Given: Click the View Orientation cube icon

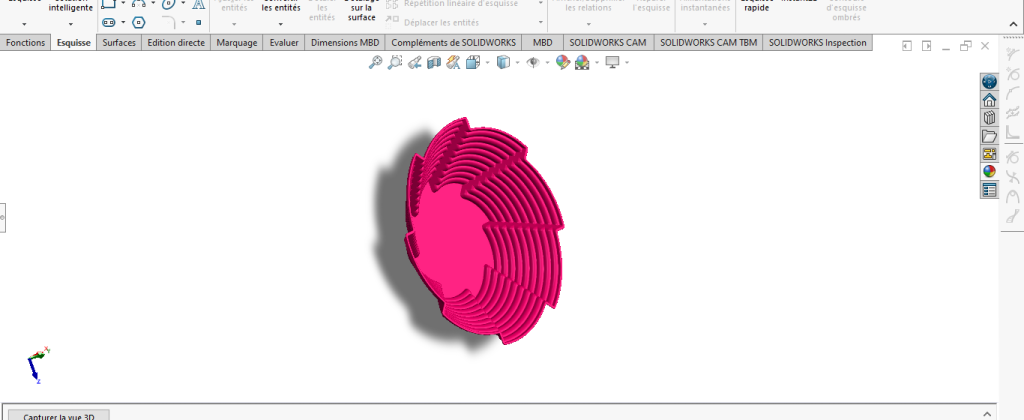Looking at the screenshot, I should point(473,63).
